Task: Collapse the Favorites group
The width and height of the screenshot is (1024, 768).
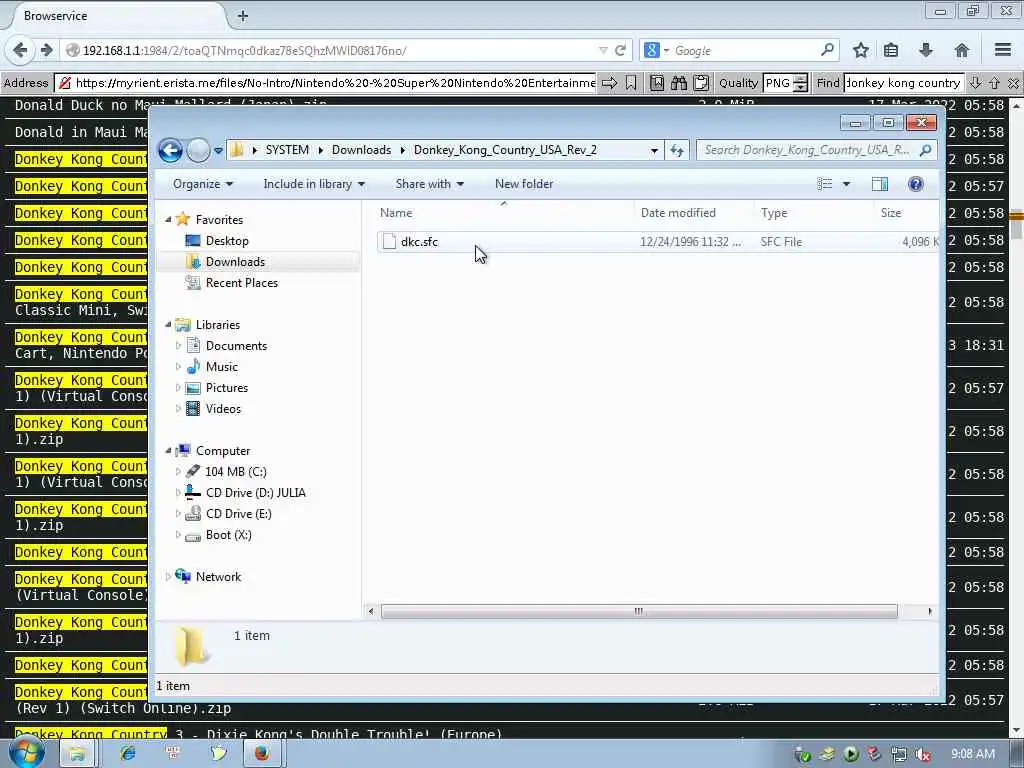Action: 168,219
